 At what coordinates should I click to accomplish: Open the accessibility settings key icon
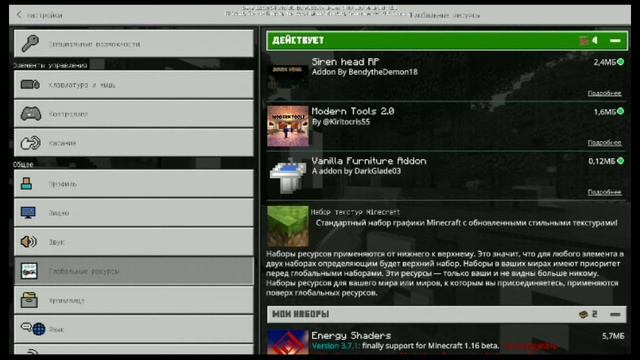pos(30,43)
